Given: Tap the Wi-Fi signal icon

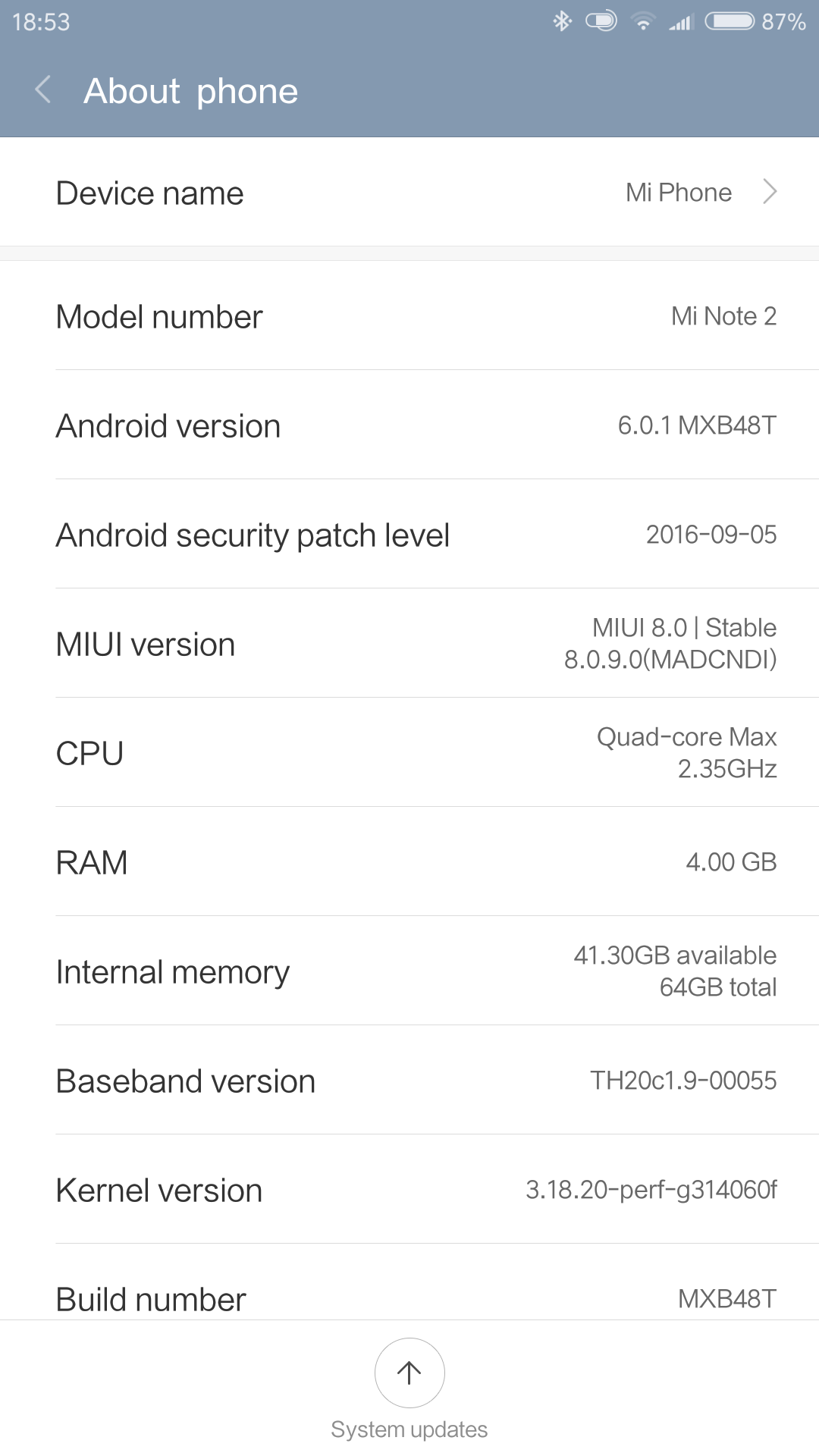Looking at the screenshot, I should tap(643, 21).
